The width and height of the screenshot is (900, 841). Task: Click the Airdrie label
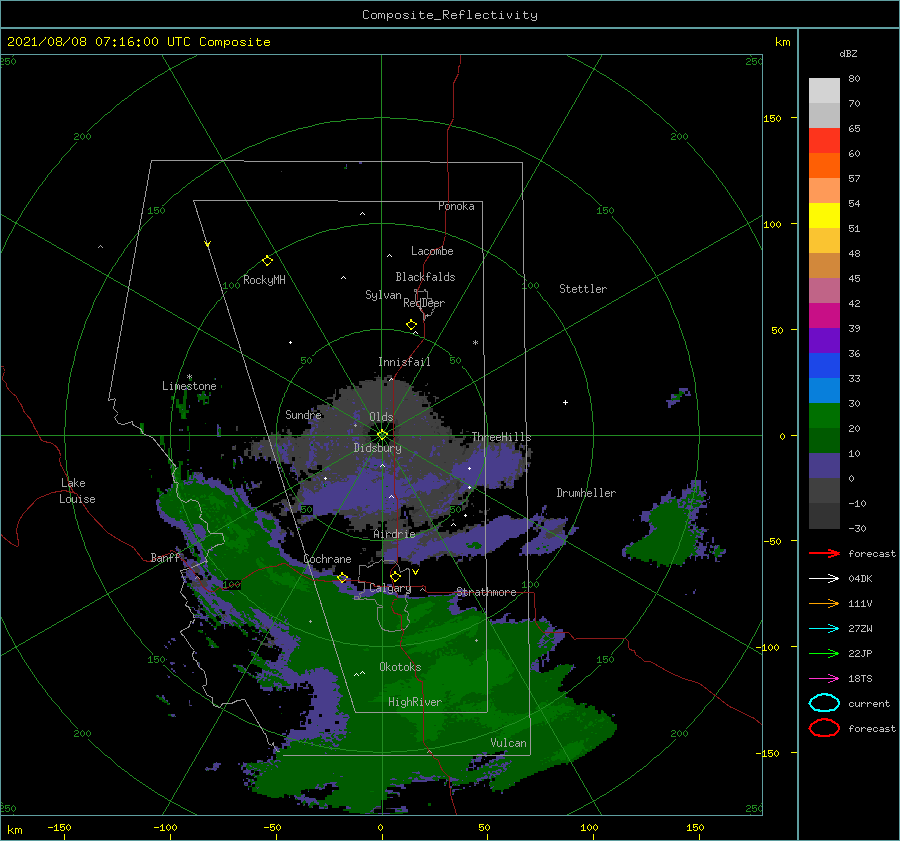point(394,534)
